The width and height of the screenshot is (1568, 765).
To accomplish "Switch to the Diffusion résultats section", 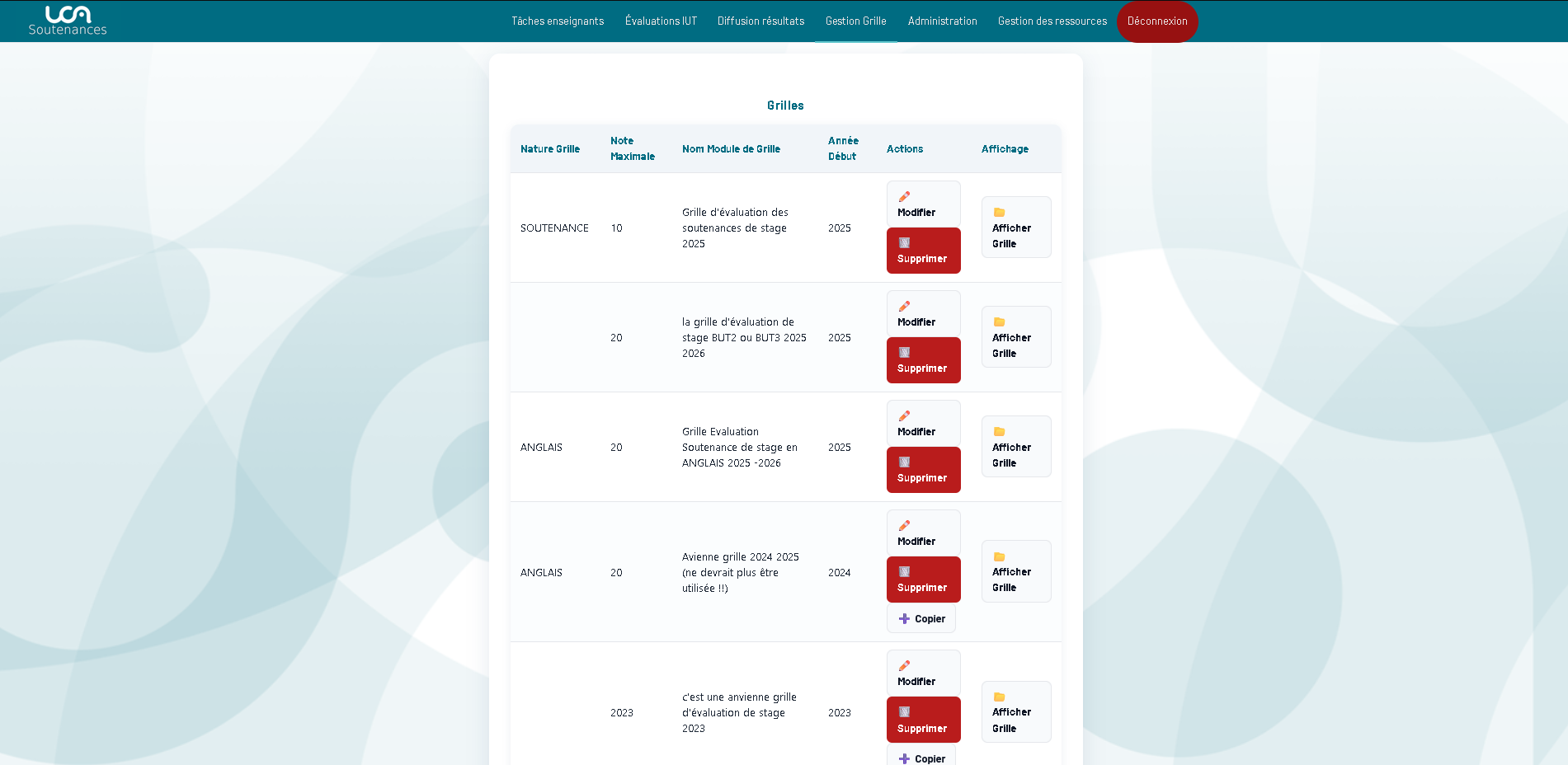I will coord(760,21).
